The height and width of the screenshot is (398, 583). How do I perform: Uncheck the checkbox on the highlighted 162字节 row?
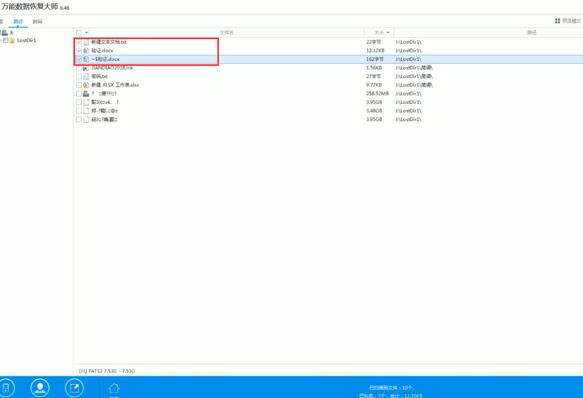coord(79,59)
